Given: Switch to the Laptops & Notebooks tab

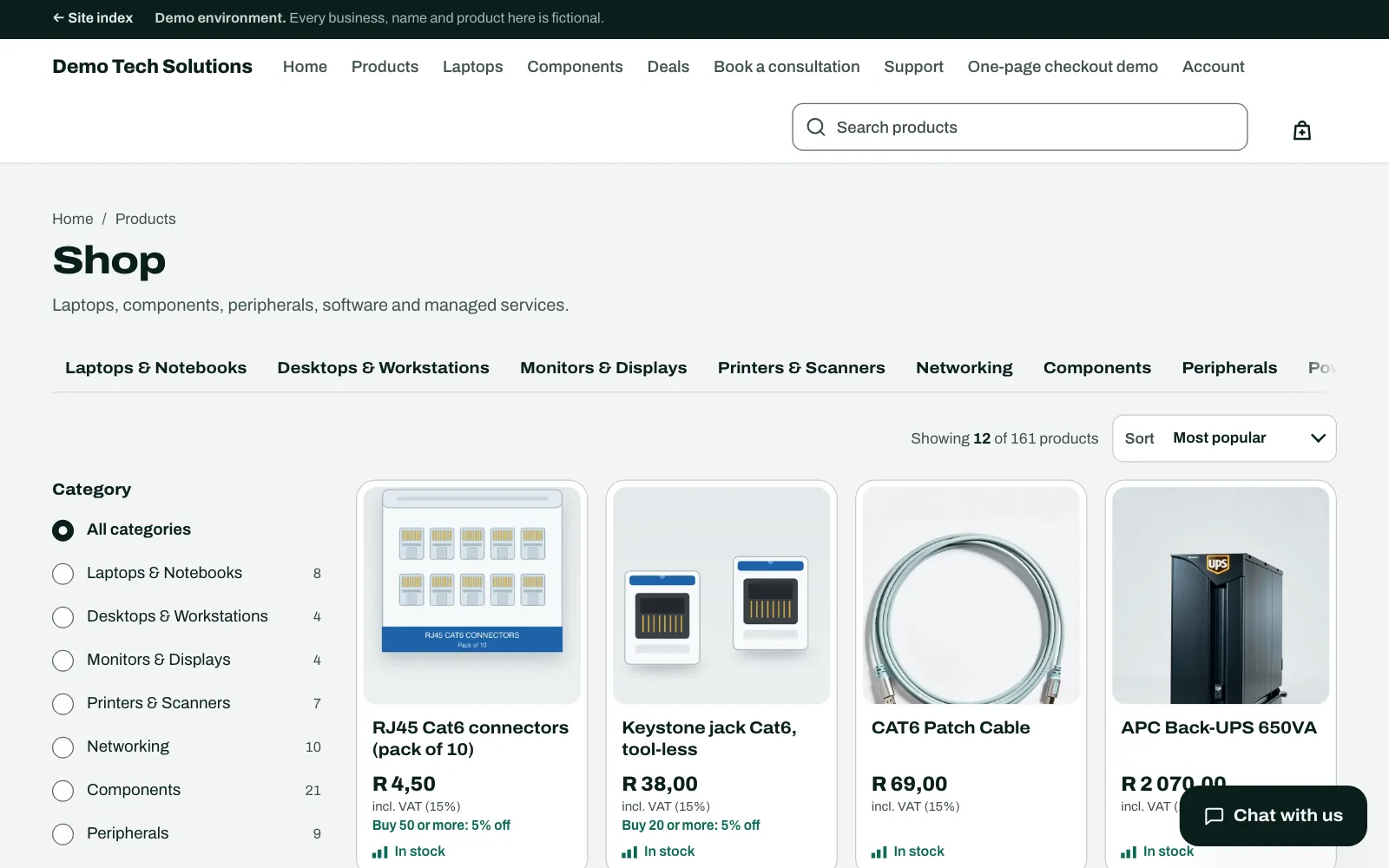Looking at the screenshot, I should [x=156, y=368].
